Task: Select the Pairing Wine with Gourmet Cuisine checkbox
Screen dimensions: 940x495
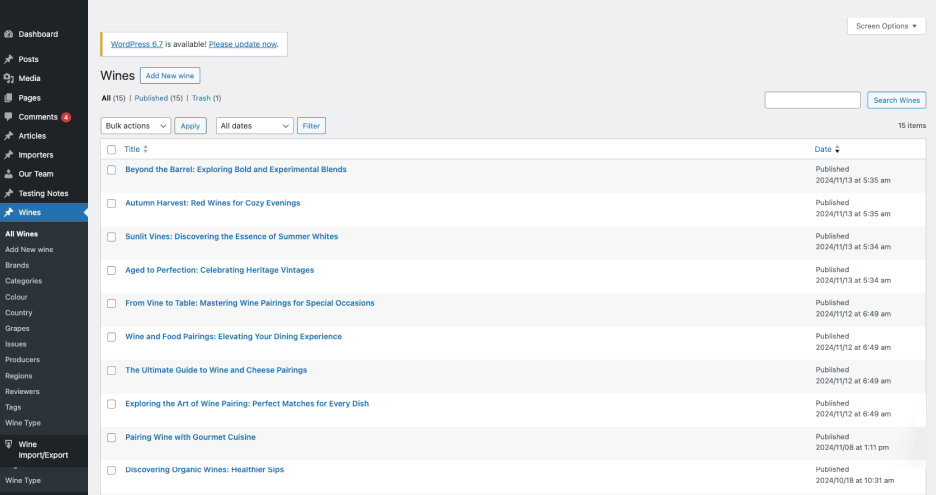Action: [x=112, y=437]
